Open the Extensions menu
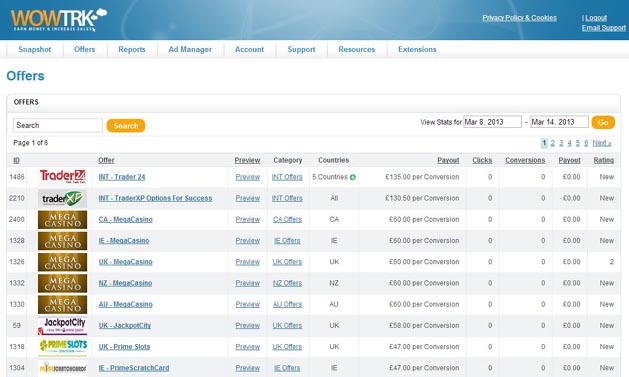Image resolution: width=629 pixels, height=377 pixels. coord(417,49)
